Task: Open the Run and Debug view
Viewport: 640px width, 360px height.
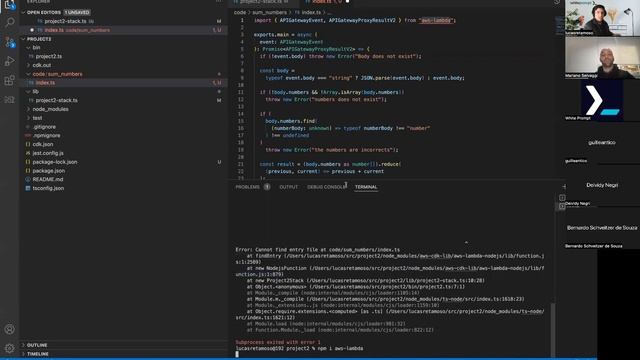Action: tap(9, 61)
